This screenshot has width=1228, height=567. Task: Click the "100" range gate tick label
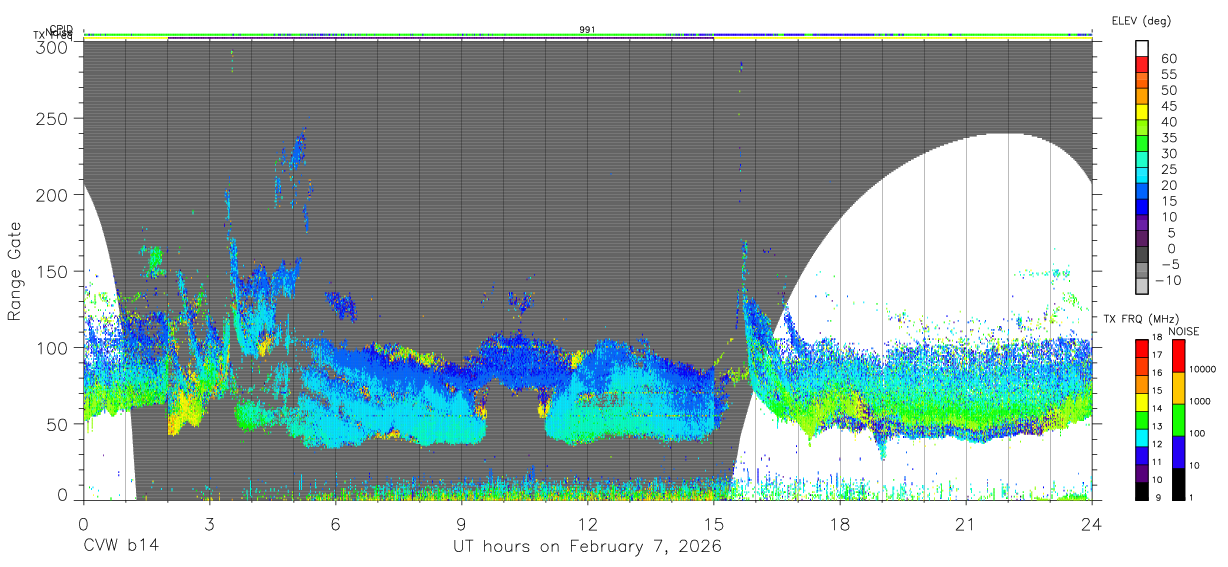54,347
